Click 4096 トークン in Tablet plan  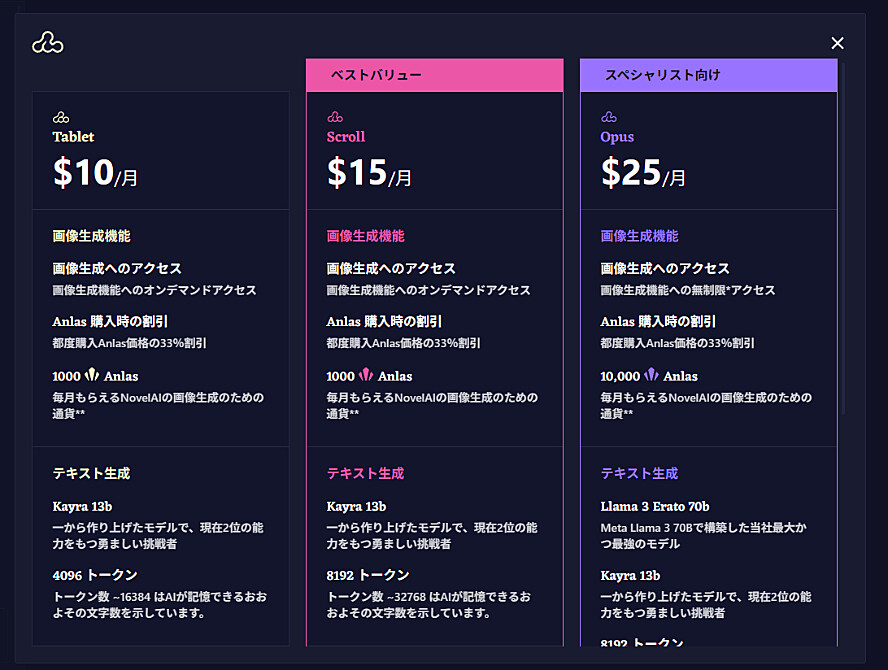(95, 575)
